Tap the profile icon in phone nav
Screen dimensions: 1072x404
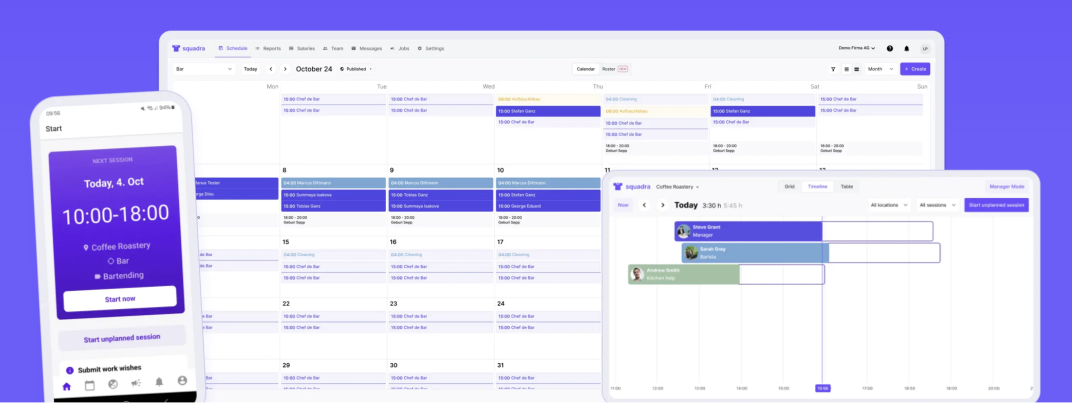tap(182, 381)
